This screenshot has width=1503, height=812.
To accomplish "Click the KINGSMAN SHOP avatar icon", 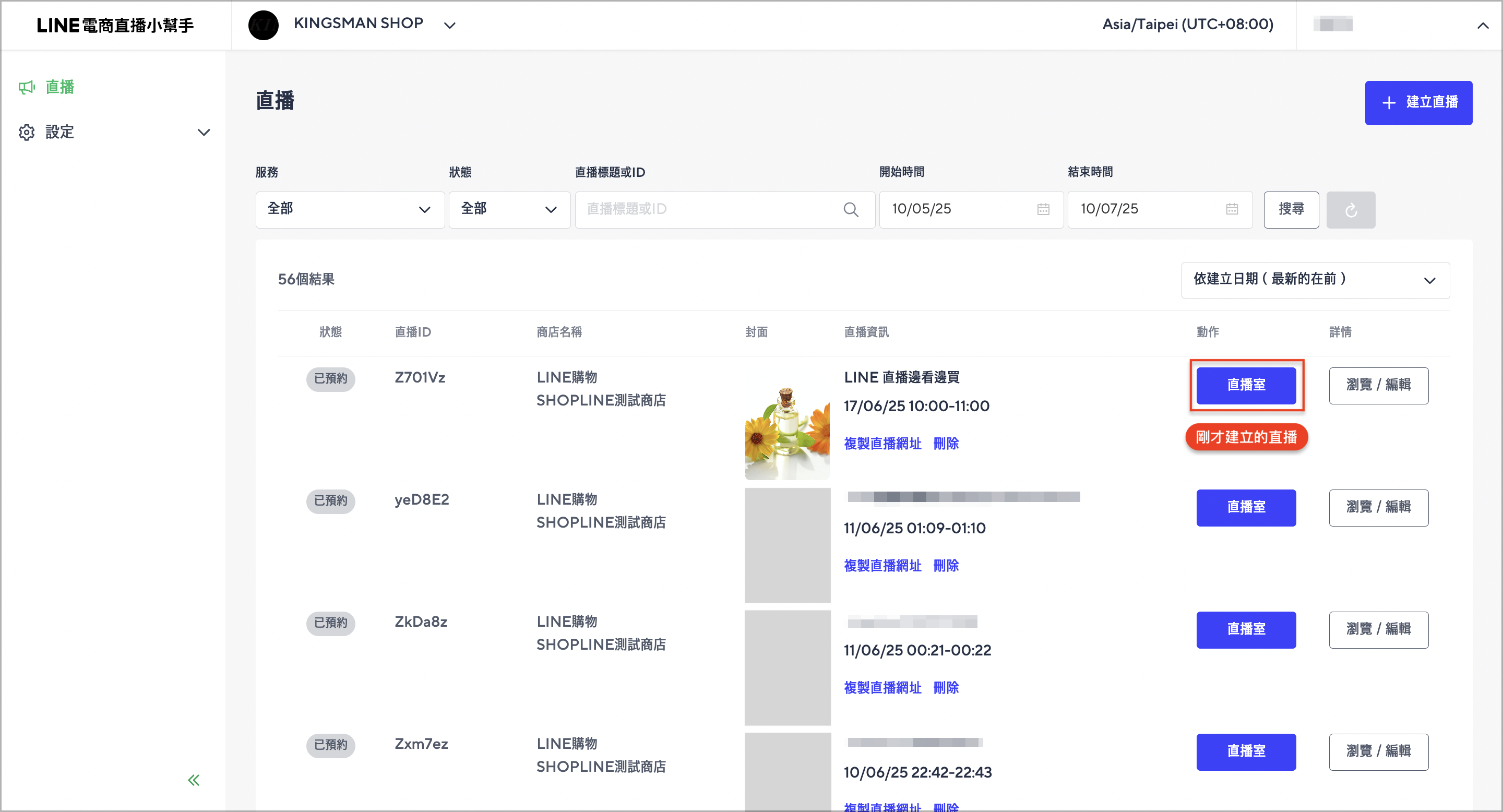I will pyautogui.click(x=263, y=25).
